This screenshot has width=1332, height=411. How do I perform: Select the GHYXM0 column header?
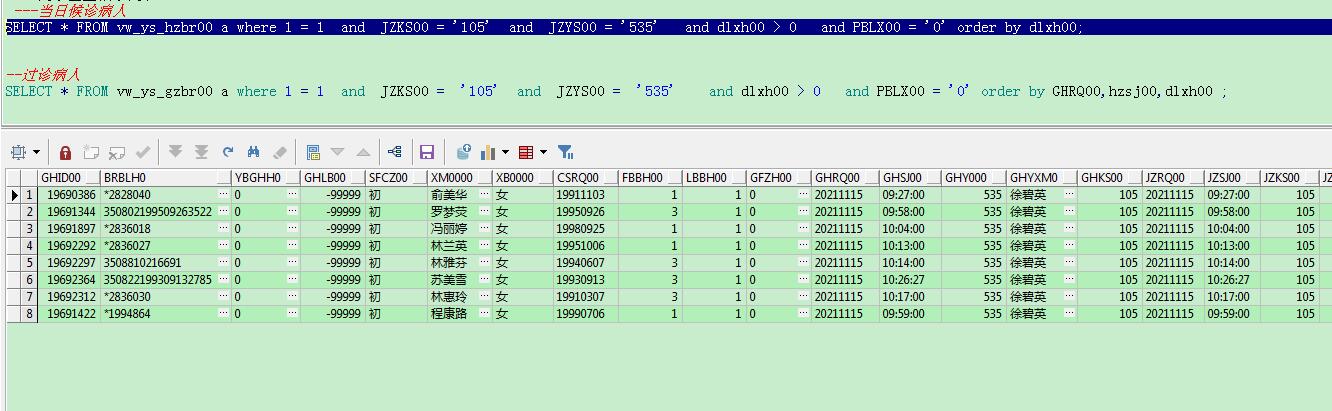tap(1041, 178)
